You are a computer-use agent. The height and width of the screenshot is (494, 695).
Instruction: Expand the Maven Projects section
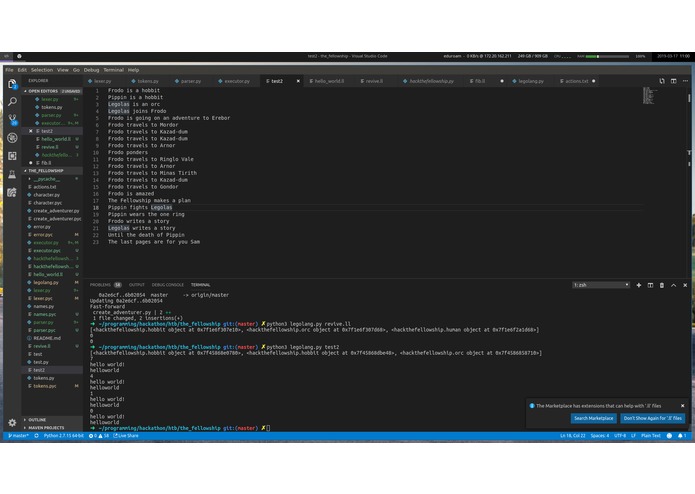point(52,428)
